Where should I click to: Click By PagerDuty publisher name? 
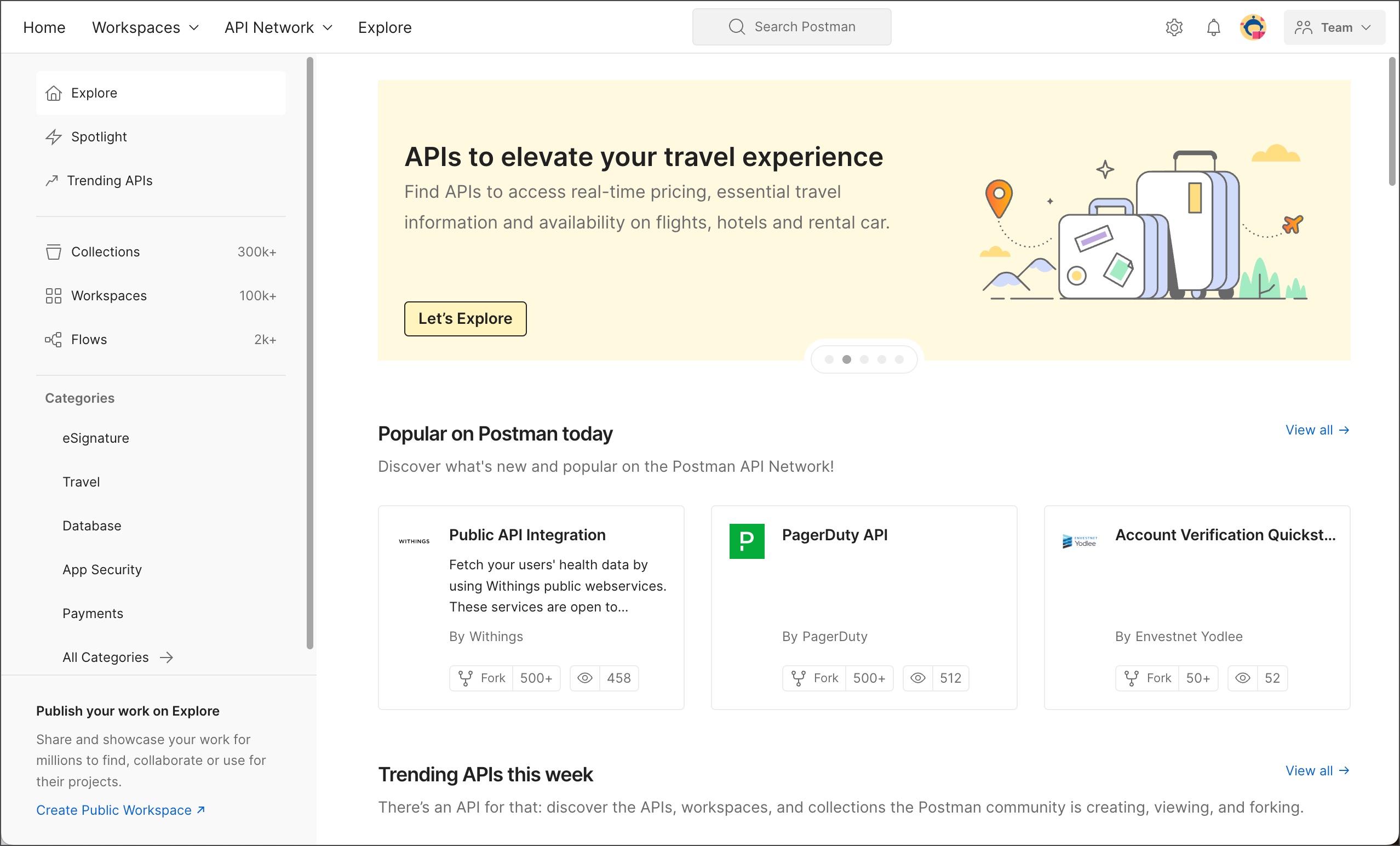pyautogui.click(x=824, y=636)
